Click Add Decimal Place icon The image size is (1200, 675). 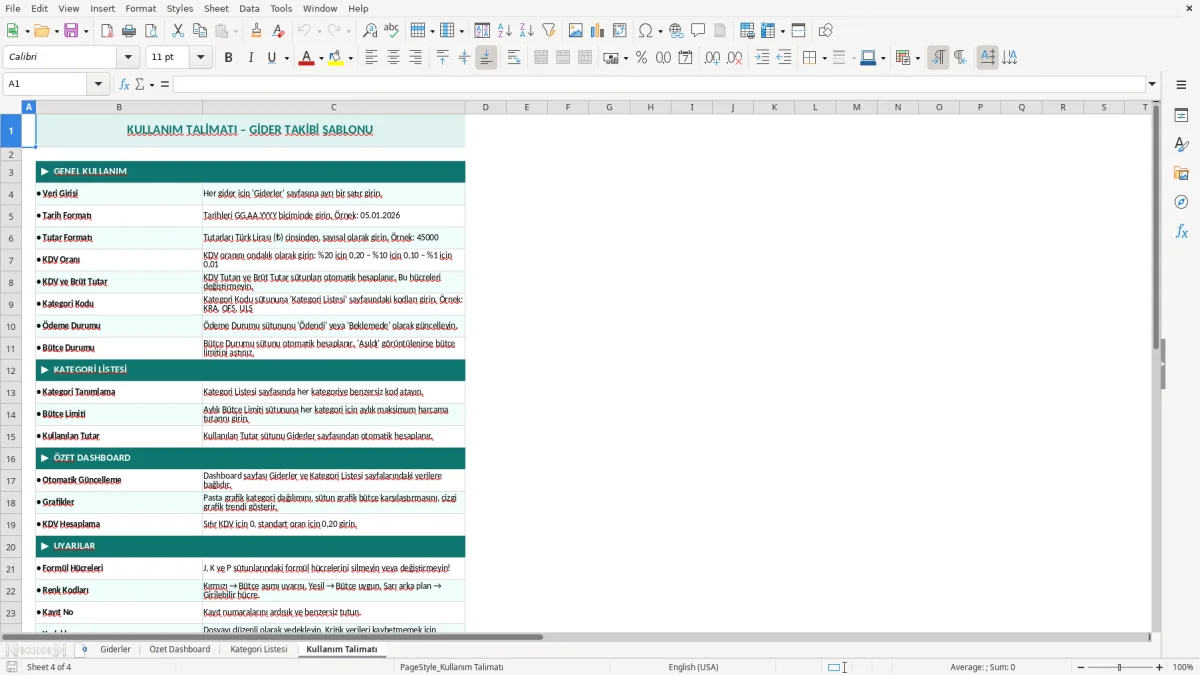[712, 58]
